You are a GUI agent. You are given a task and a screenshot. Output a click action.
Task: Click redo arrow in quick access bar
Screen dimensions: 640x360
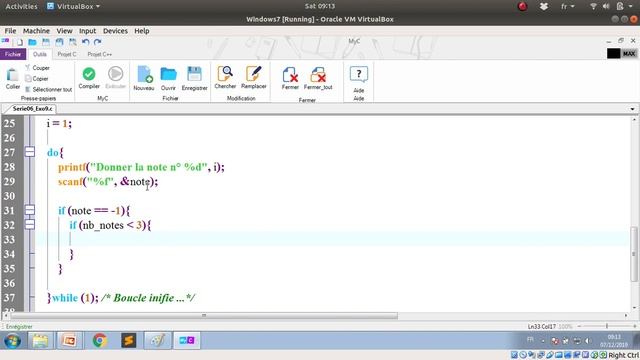coord(98,42)
